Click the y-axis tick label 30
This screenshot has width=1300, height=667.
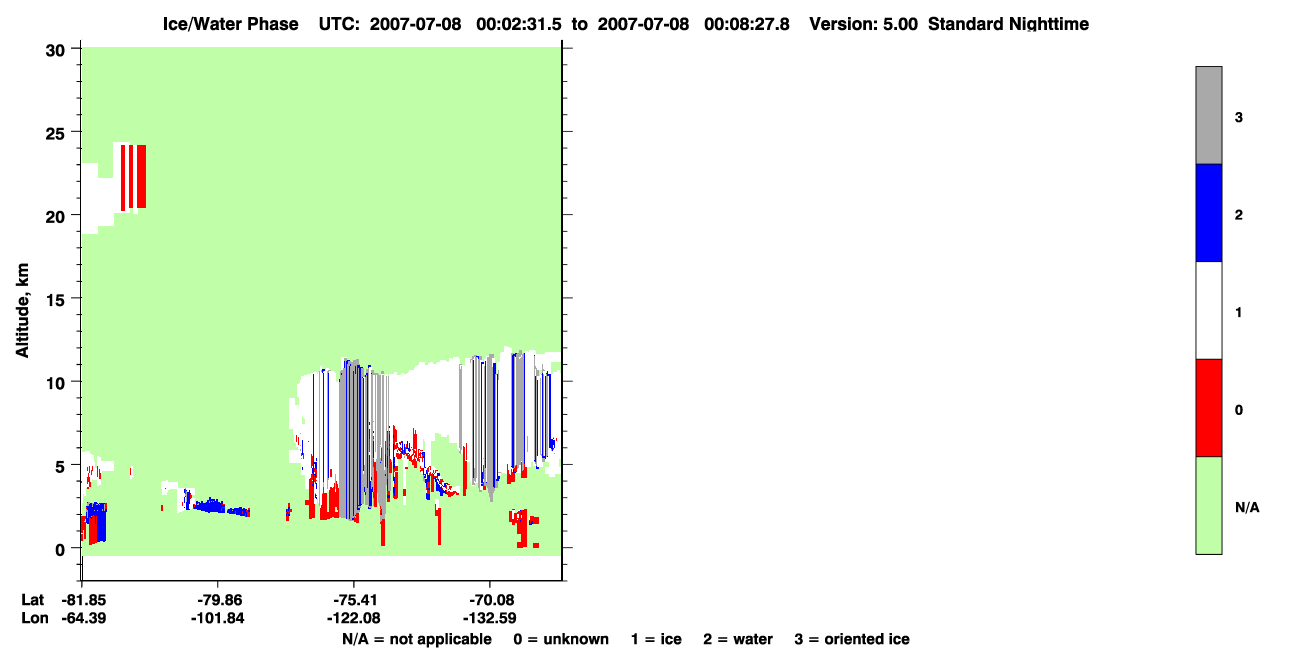point(58,49)
